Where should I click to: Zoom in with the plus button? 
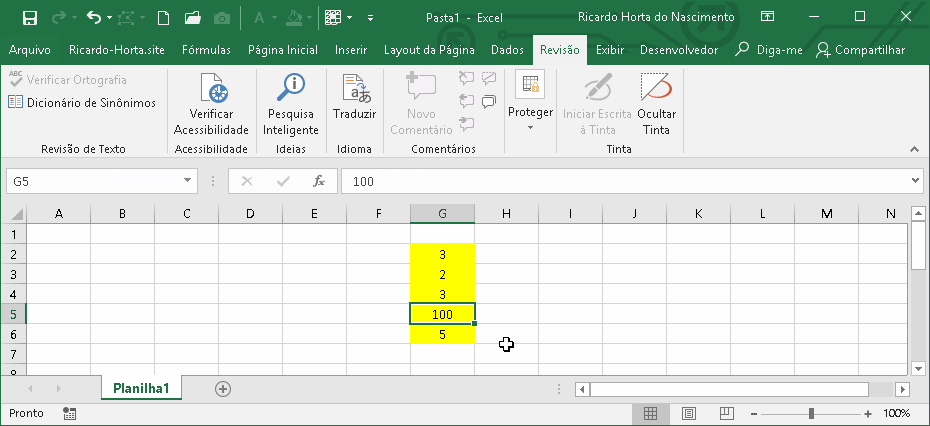point(868,414)
